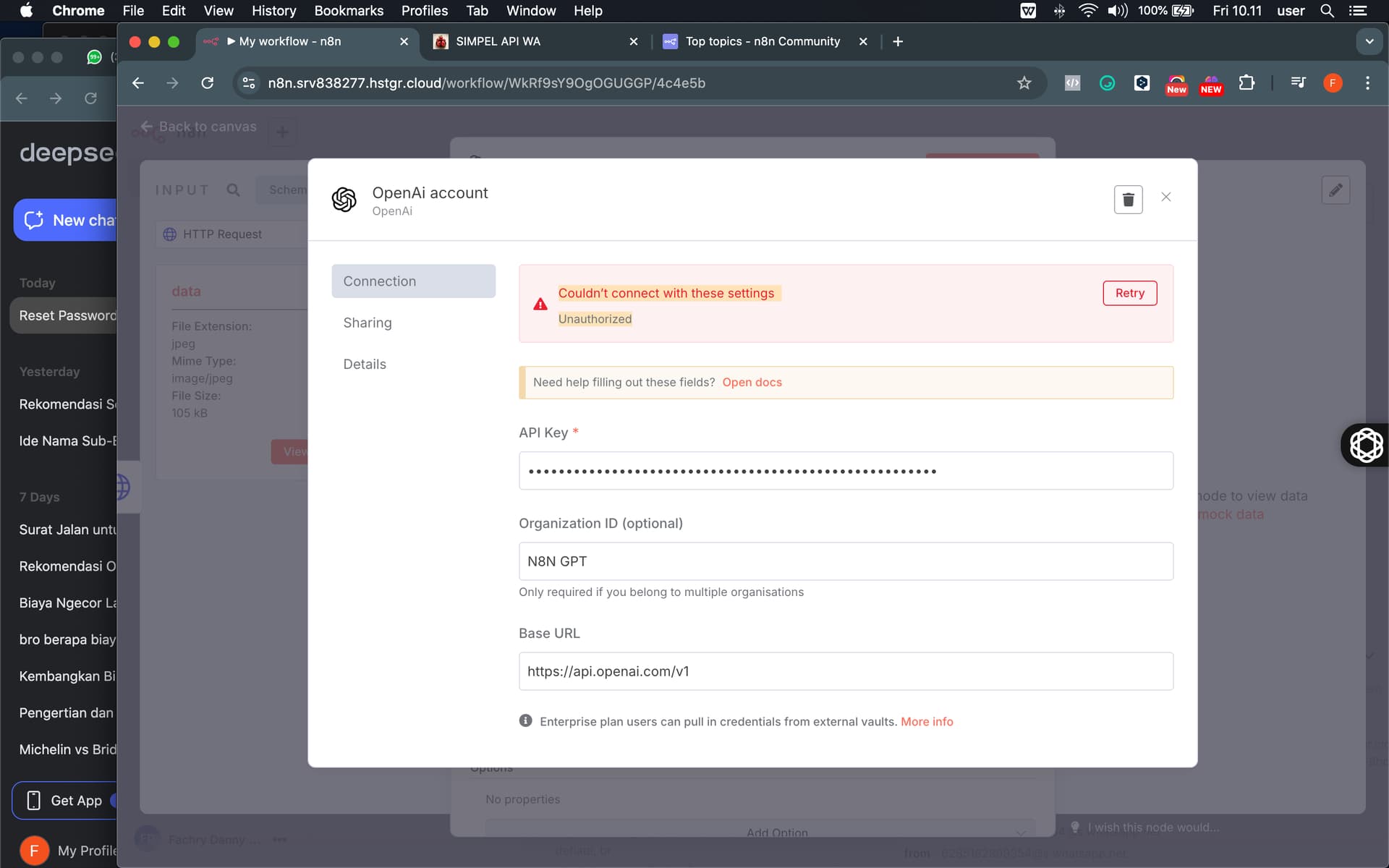Go forward in Chrome history

[x=172, y=83]
